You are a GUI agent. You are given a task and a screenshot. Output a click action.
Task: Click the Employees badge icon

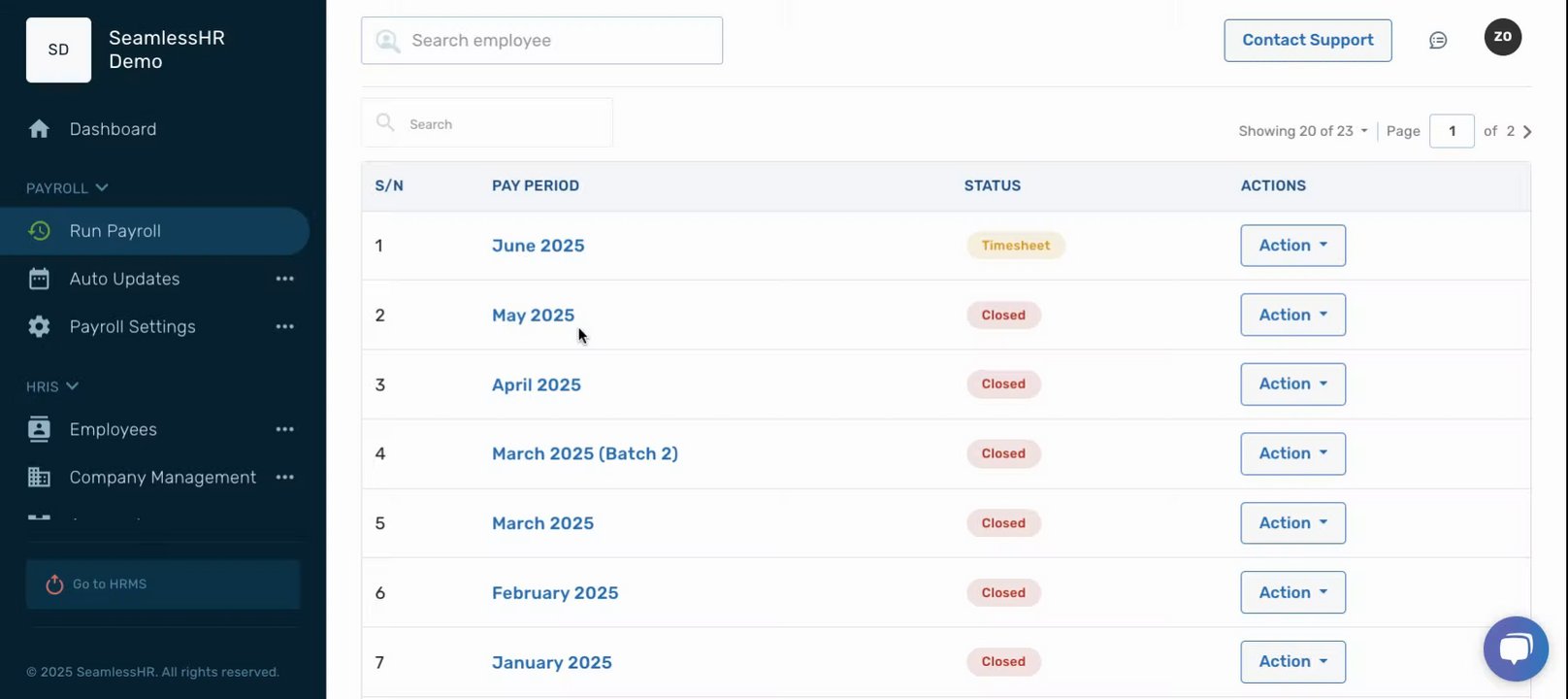(39, 429)
